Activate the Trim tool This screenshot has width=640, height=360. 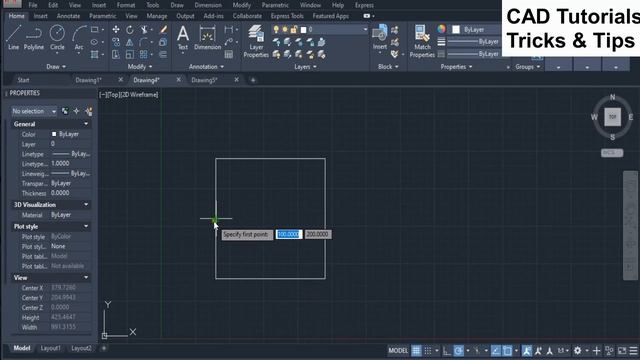coord(144,29)
